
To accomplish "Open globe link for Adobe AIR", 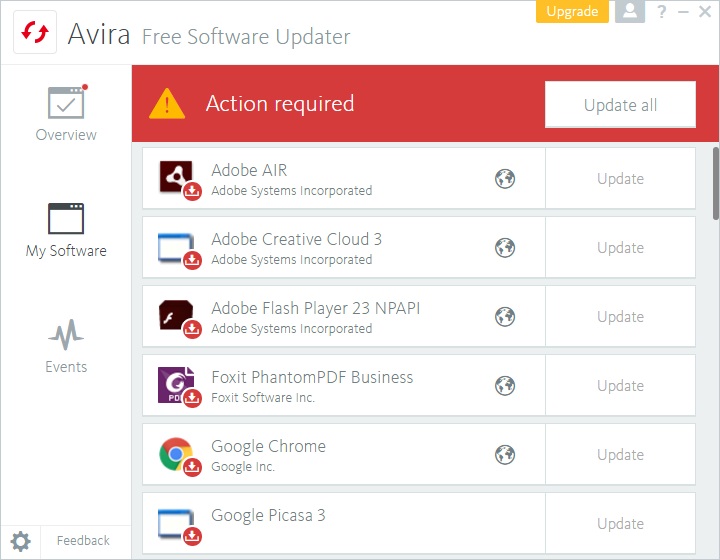I will tap(505, 179).
